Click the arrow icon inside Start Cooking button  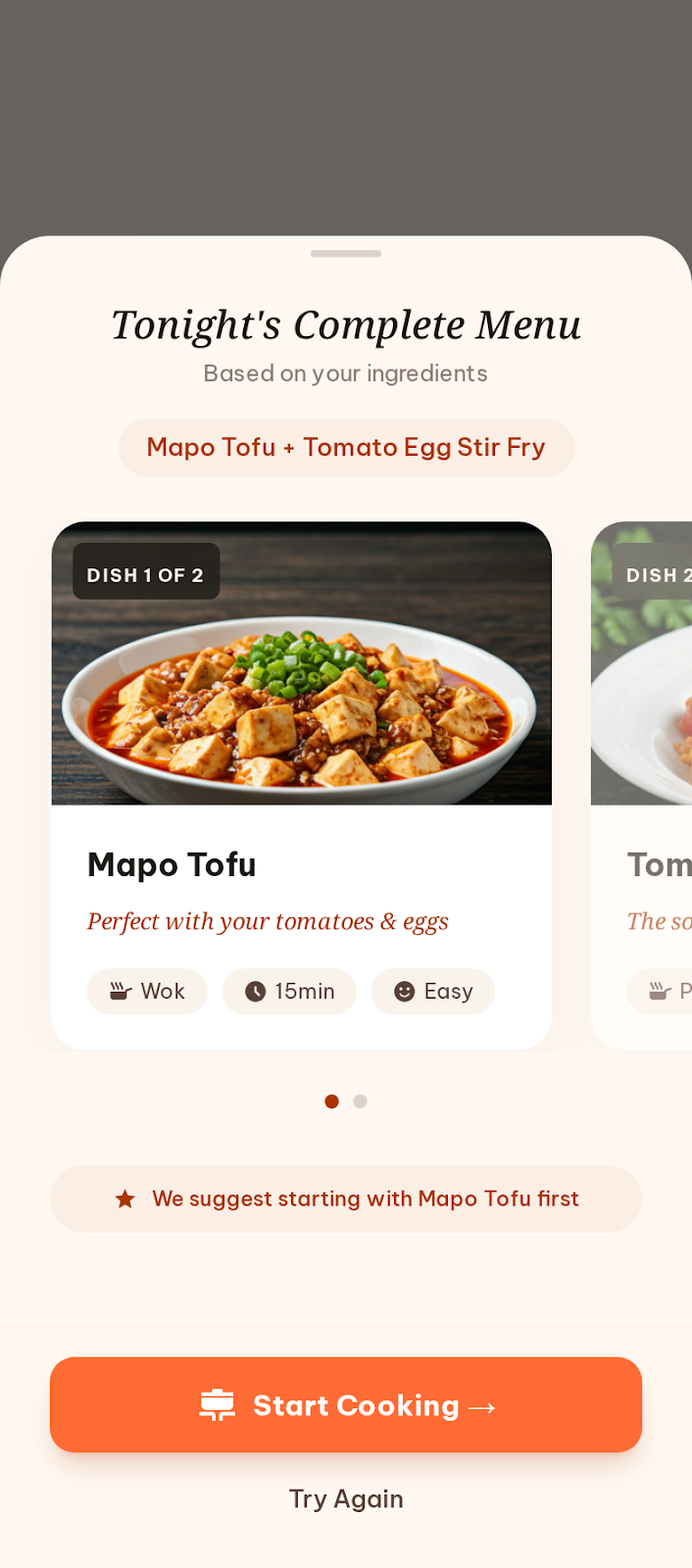pos(482,1406)
